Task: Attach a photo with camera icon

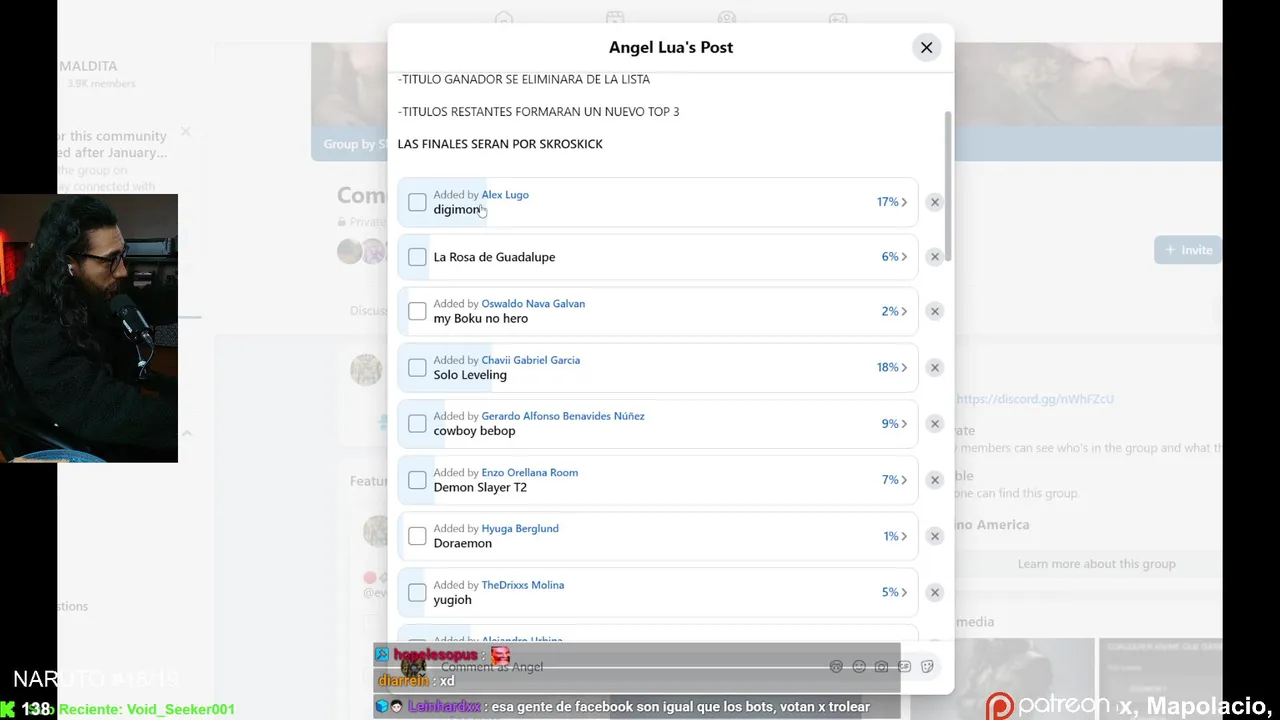Action: click(x=881, y=667)
